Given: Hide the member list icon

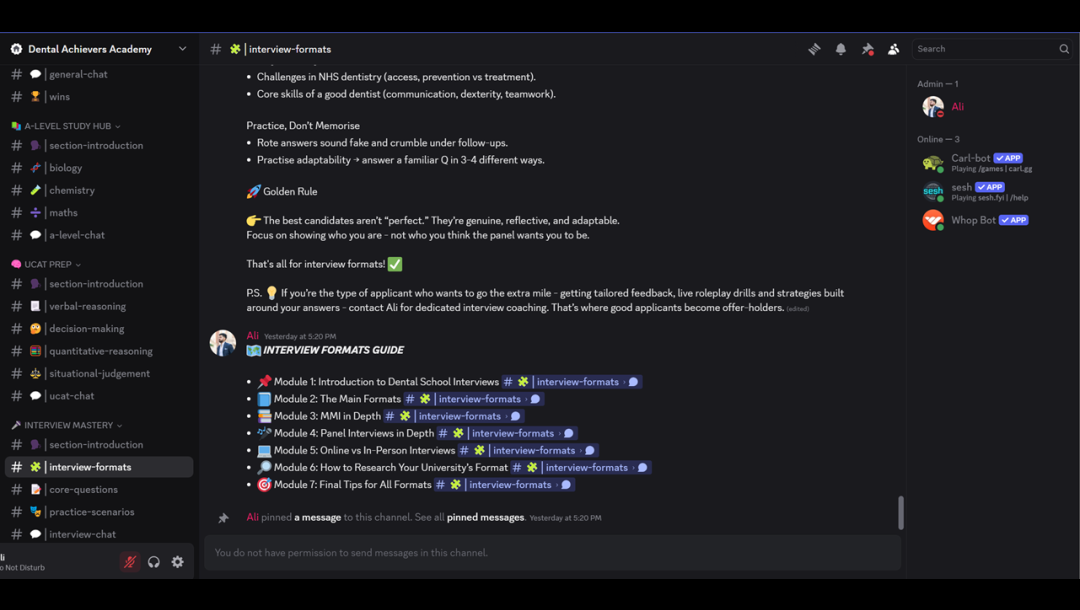Looking at the screenshot, I should pos(893,49).
